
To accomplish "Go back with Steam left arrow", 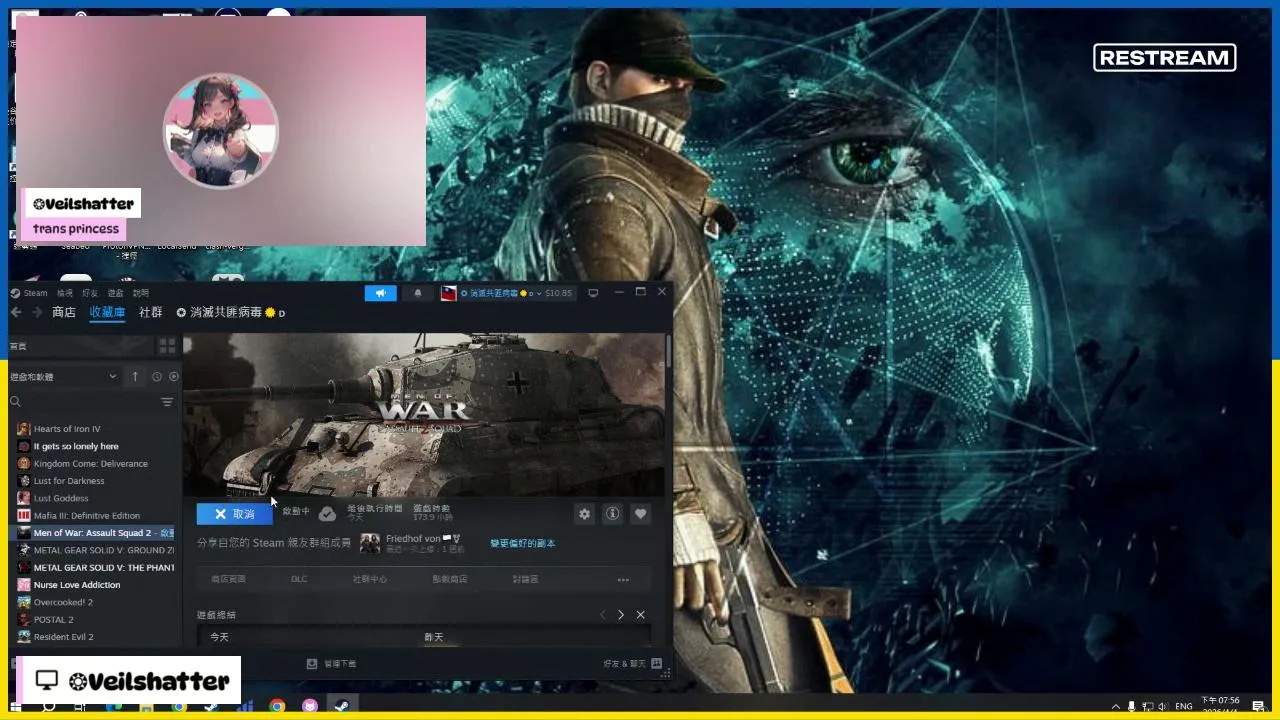I will [x=15, y=312].
